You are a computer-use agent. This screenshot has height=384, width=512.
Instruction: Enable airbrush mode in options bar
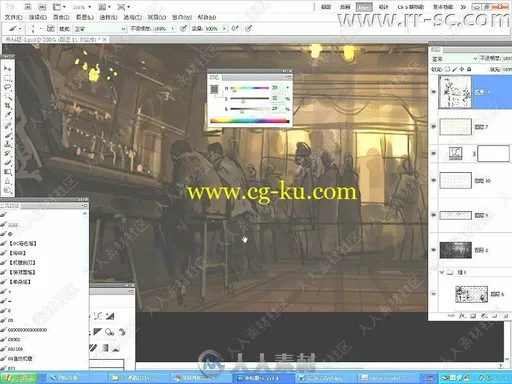click(235, 28)
